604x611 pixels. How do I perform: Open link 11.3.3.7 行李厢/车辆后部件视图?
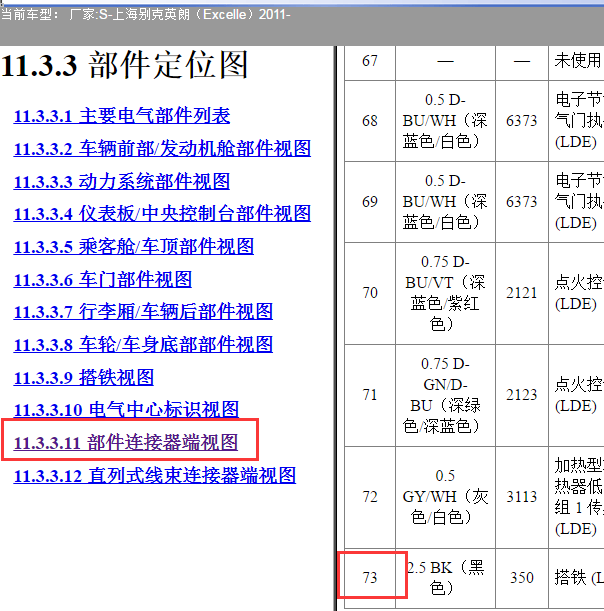(x=143, y=312)
